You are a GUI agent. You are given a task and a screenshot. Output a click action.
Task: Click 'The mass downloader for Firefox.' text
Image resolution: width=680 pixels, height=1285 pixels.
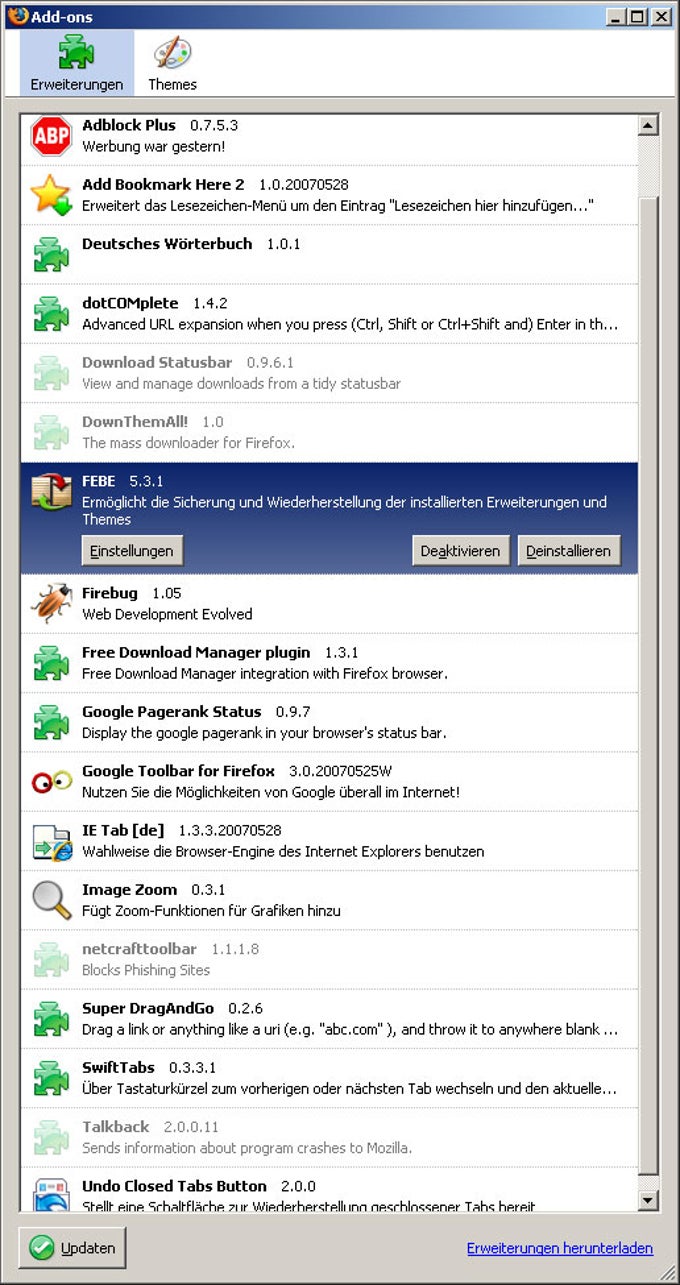[188, 443]
